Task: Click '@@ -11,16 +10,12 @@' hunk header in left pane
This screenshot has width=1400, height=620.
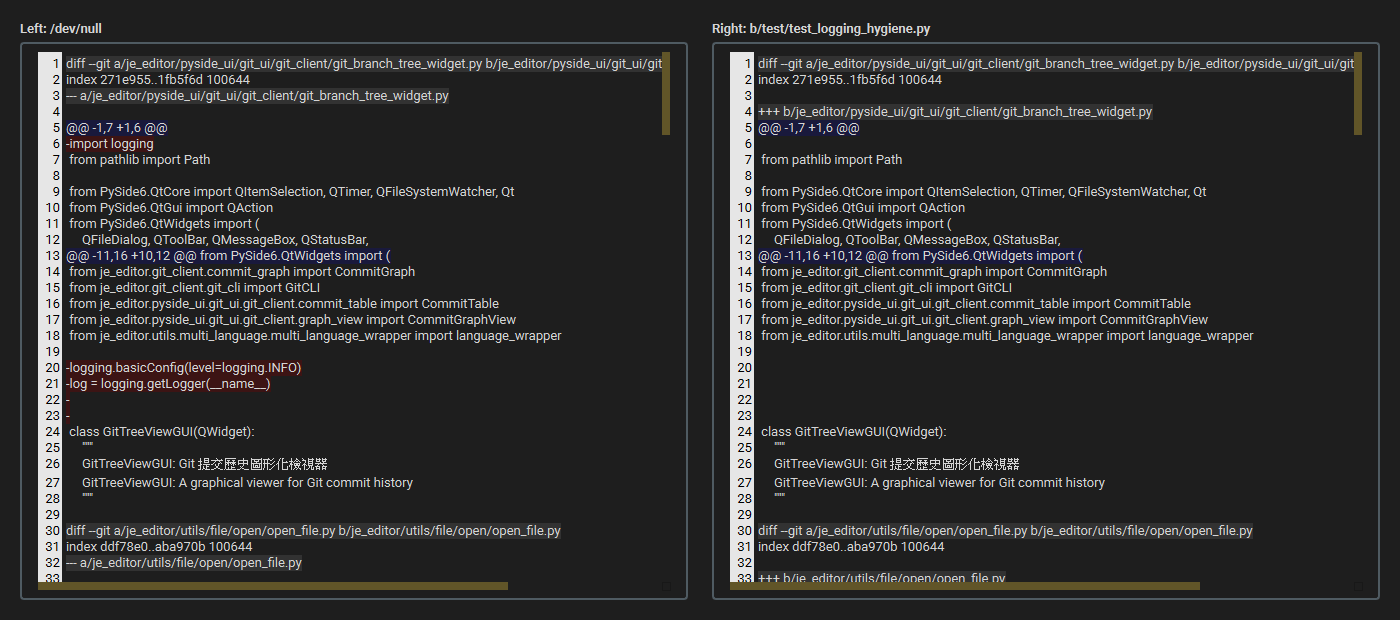Action: click(x=228, y=256)
